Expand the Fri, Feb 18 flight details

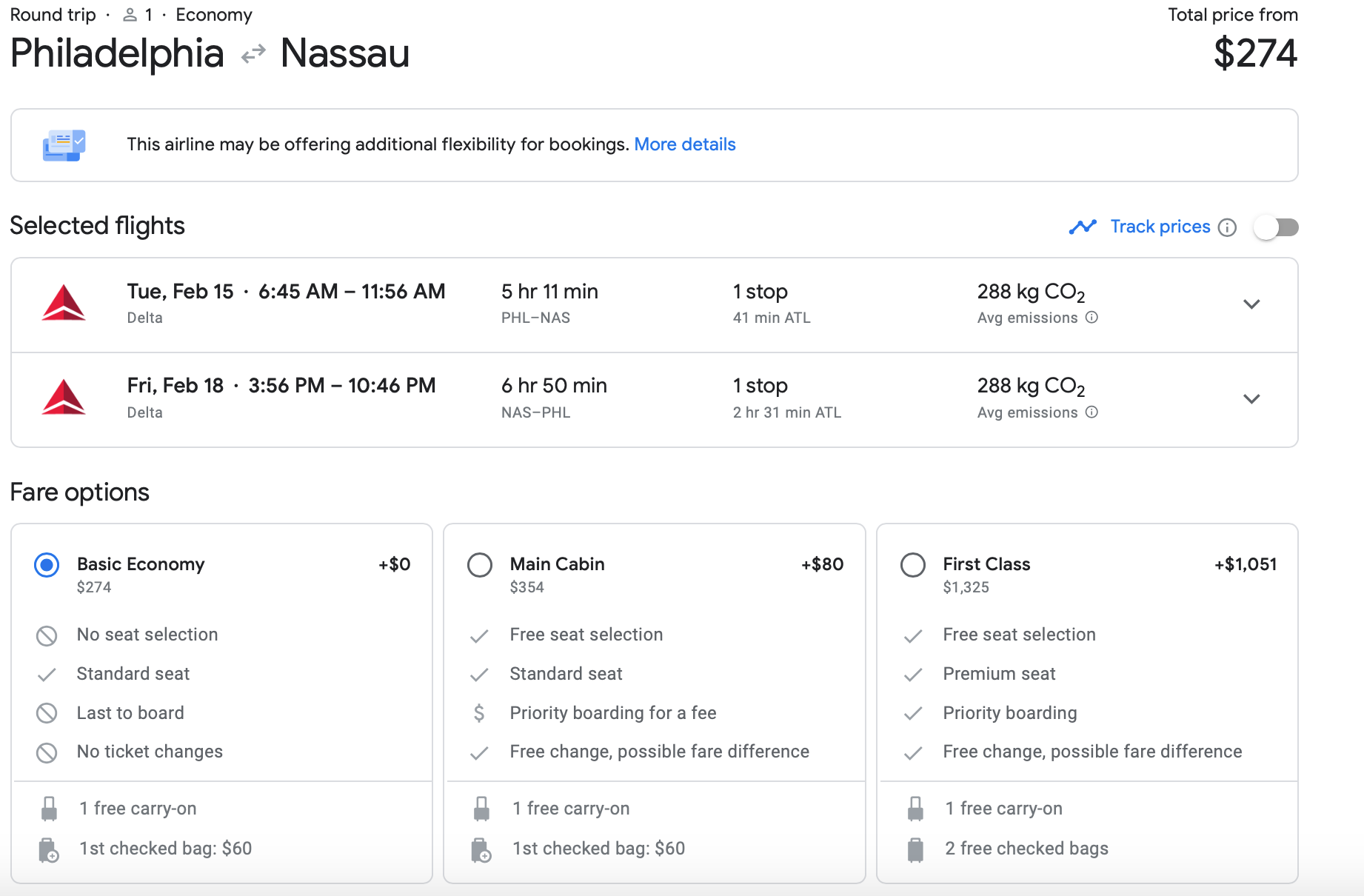point(1251,399)
